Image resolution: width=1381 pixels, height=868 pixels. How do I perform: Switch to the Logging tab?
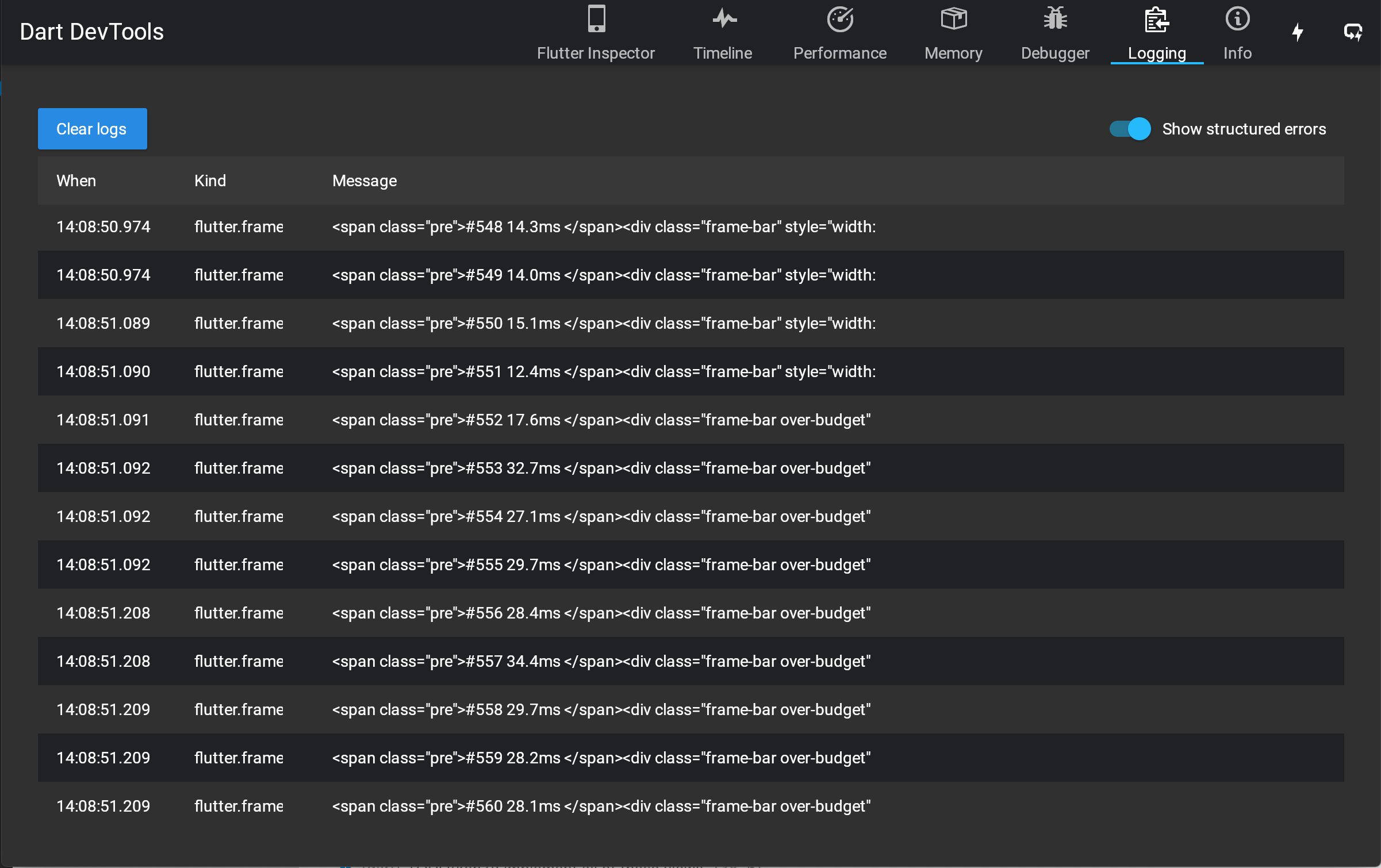1157,53
